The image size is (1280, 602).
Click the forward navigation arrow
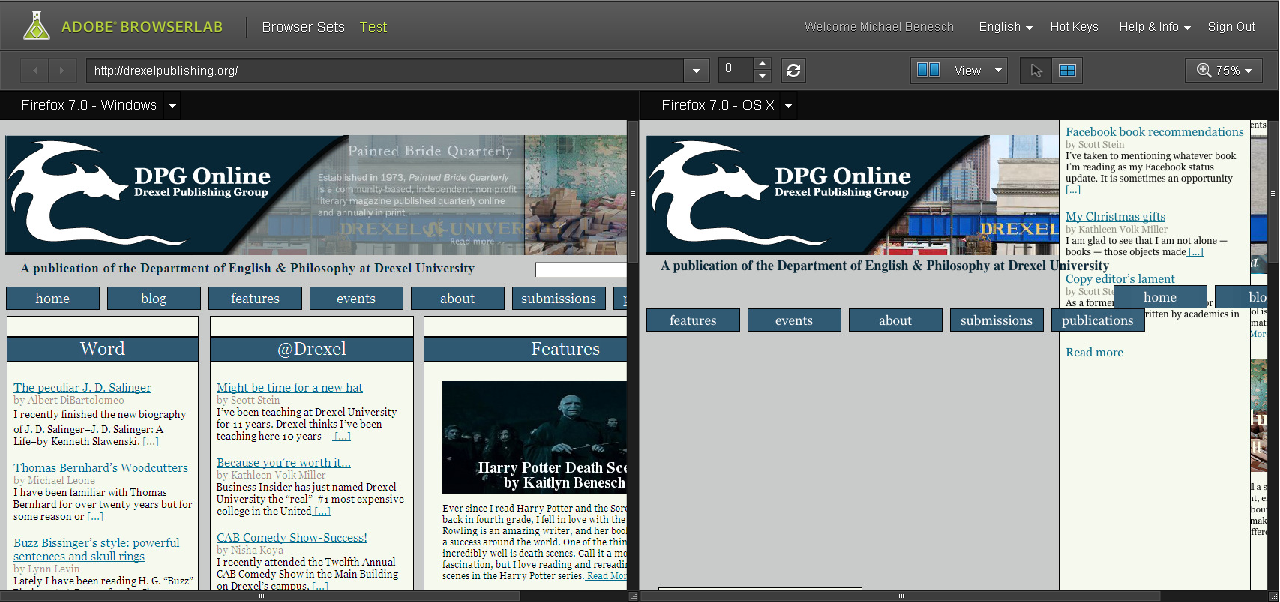coord(62,70)
